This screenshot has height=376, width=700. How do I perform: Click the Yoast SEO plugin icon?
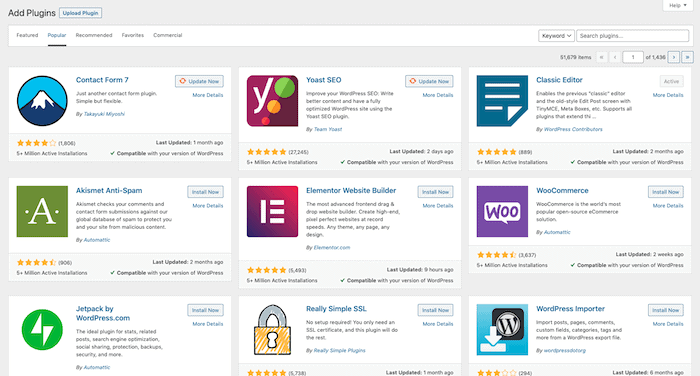click(272, 101)
